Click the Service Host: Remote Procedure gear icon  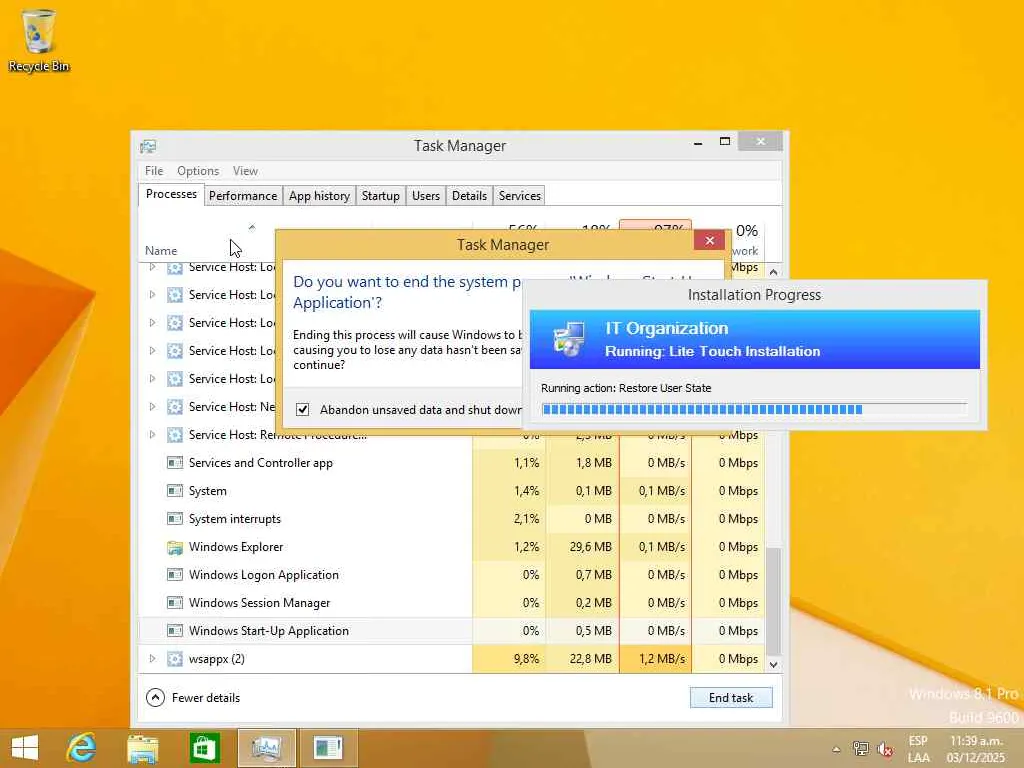[x=174, y=434]
